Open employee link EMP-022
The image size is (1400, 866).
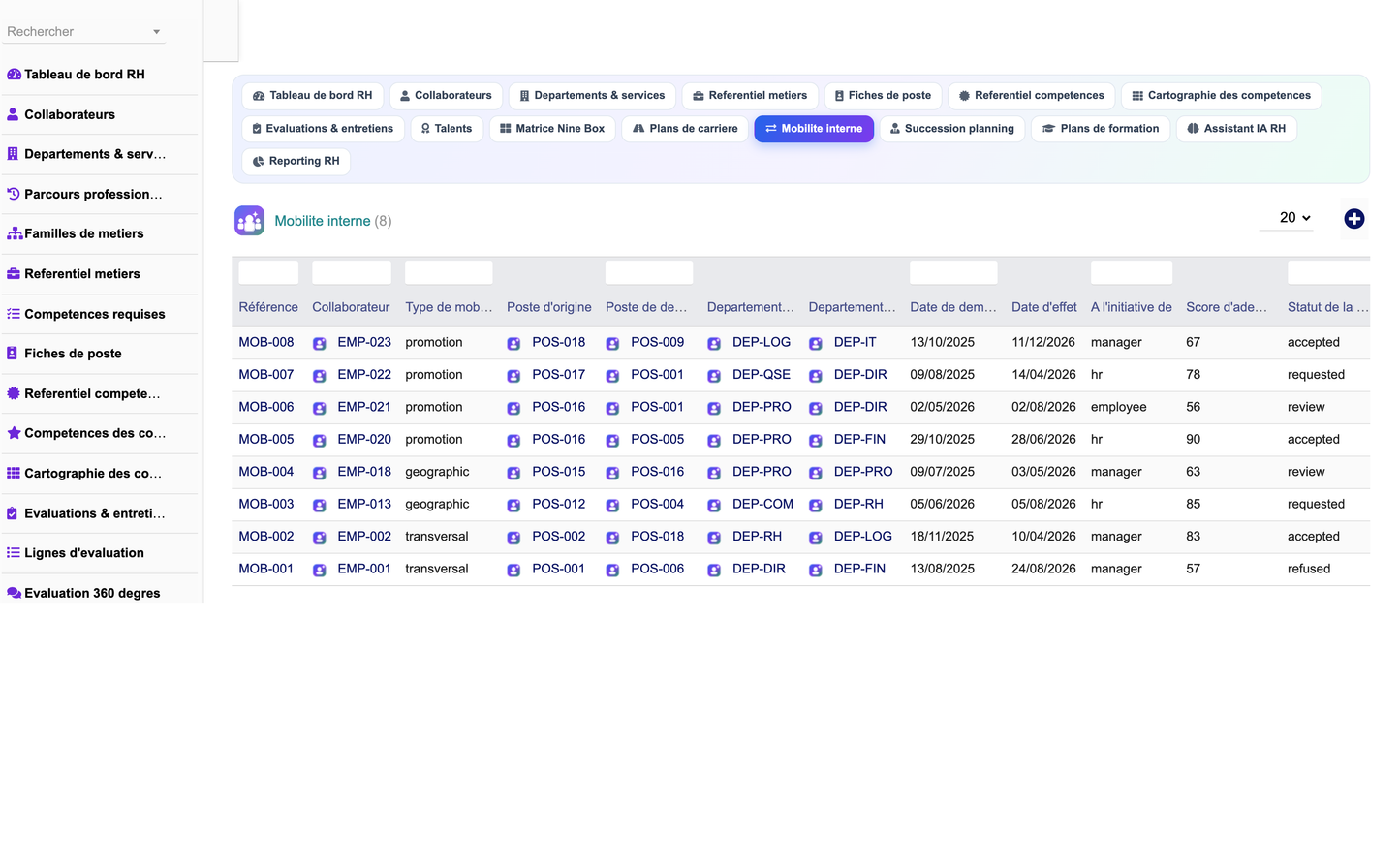tap(364, 375)
